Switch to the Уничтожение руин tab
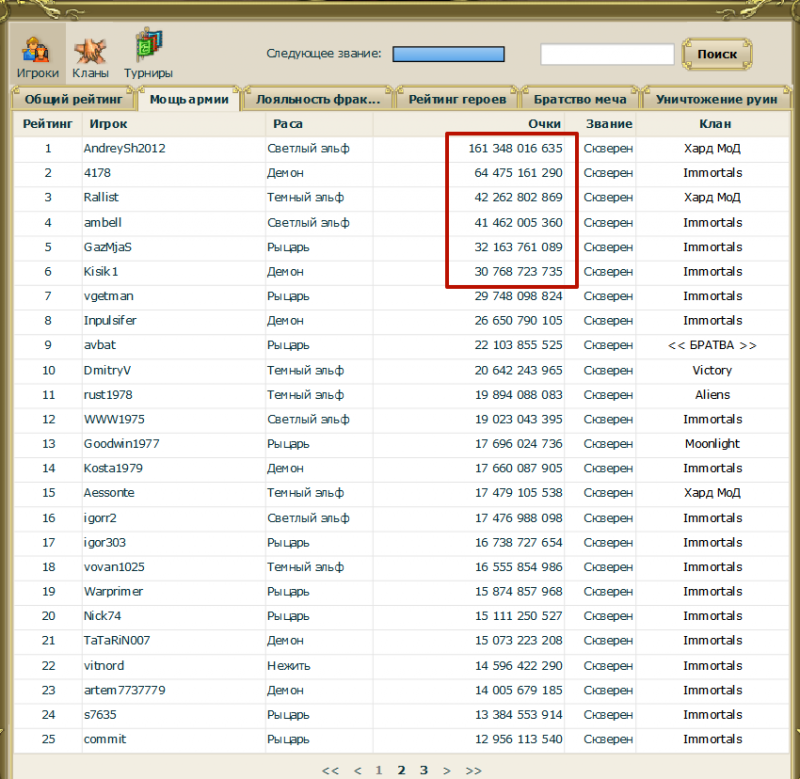The height and width of the screenshot is (779, 800). click(716, 99)
